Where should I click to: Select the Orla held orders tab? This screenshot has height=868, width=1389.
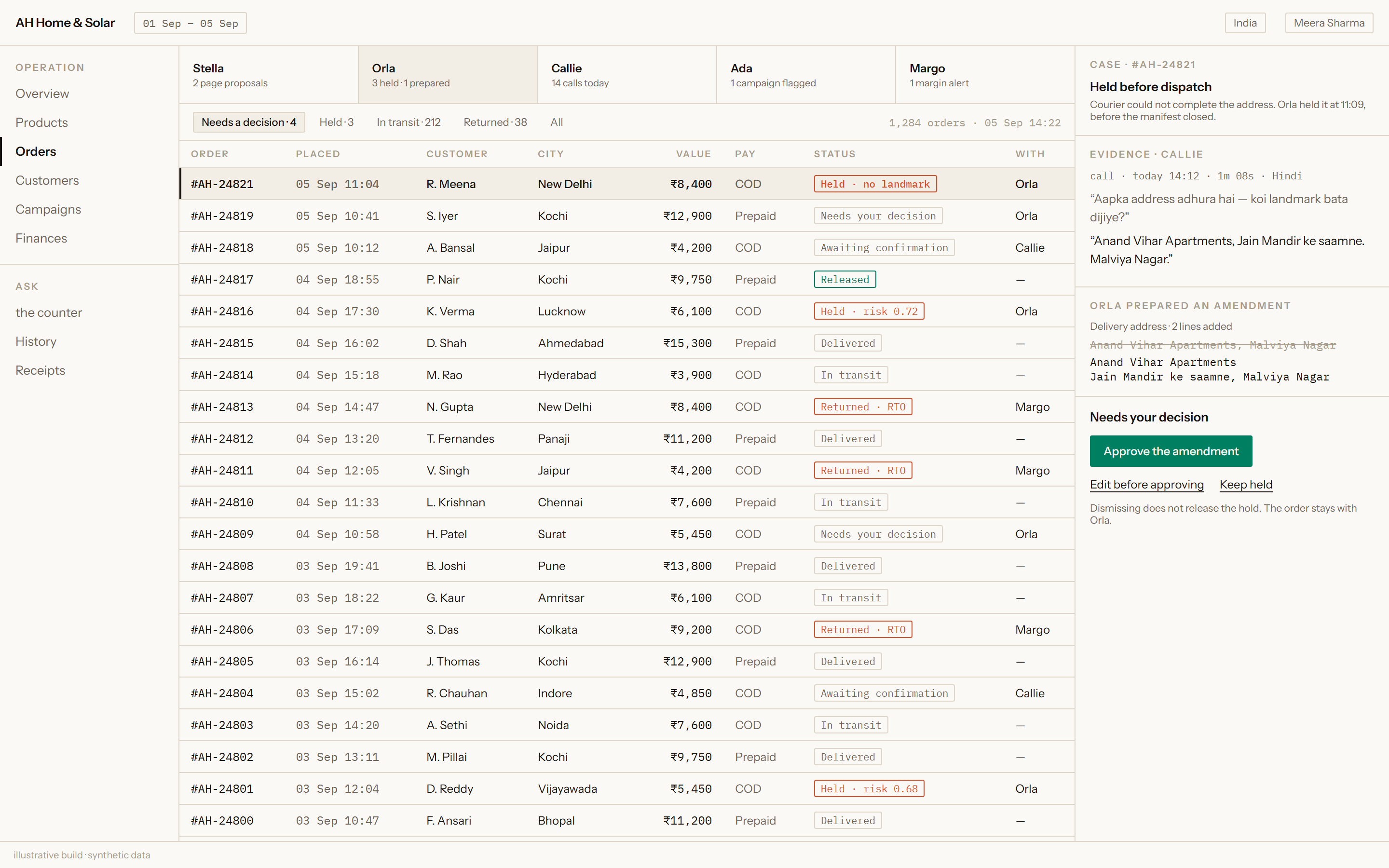coord(448,75)
